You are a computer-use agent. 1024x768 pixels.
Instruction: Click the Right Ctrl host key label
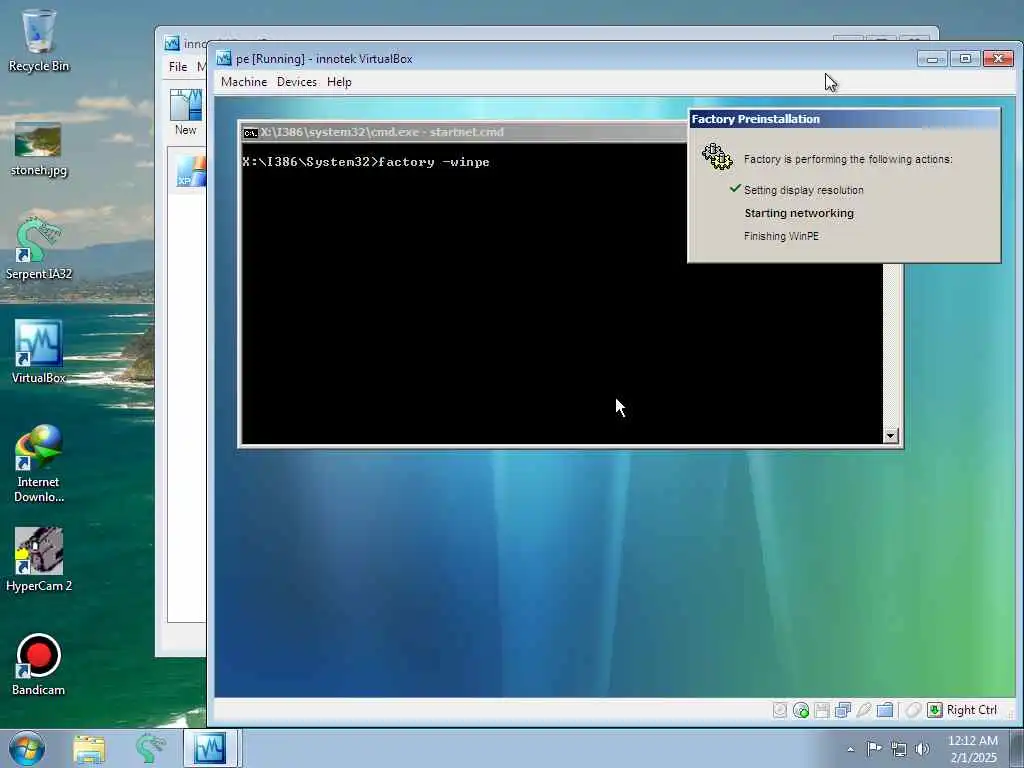coord(972,710)
